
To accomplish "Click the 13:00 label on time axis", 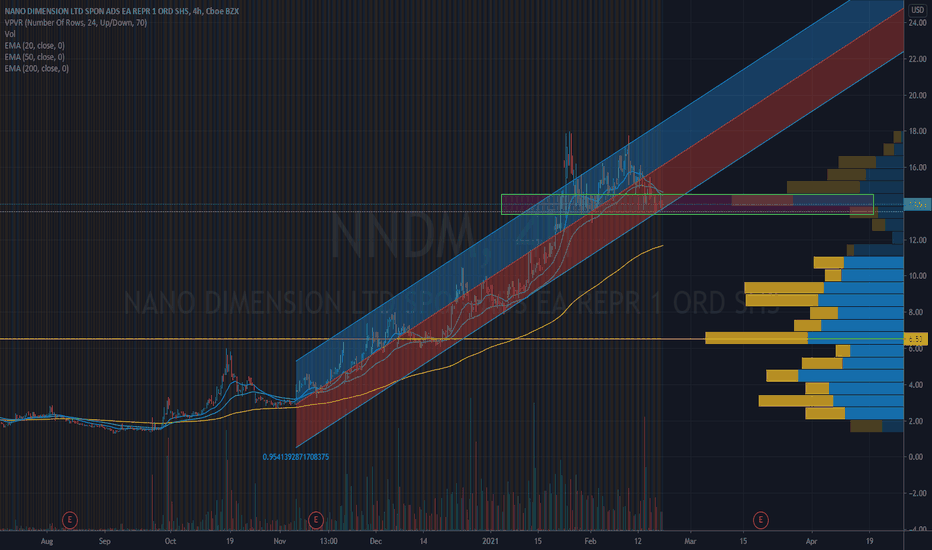I will 329,541.
